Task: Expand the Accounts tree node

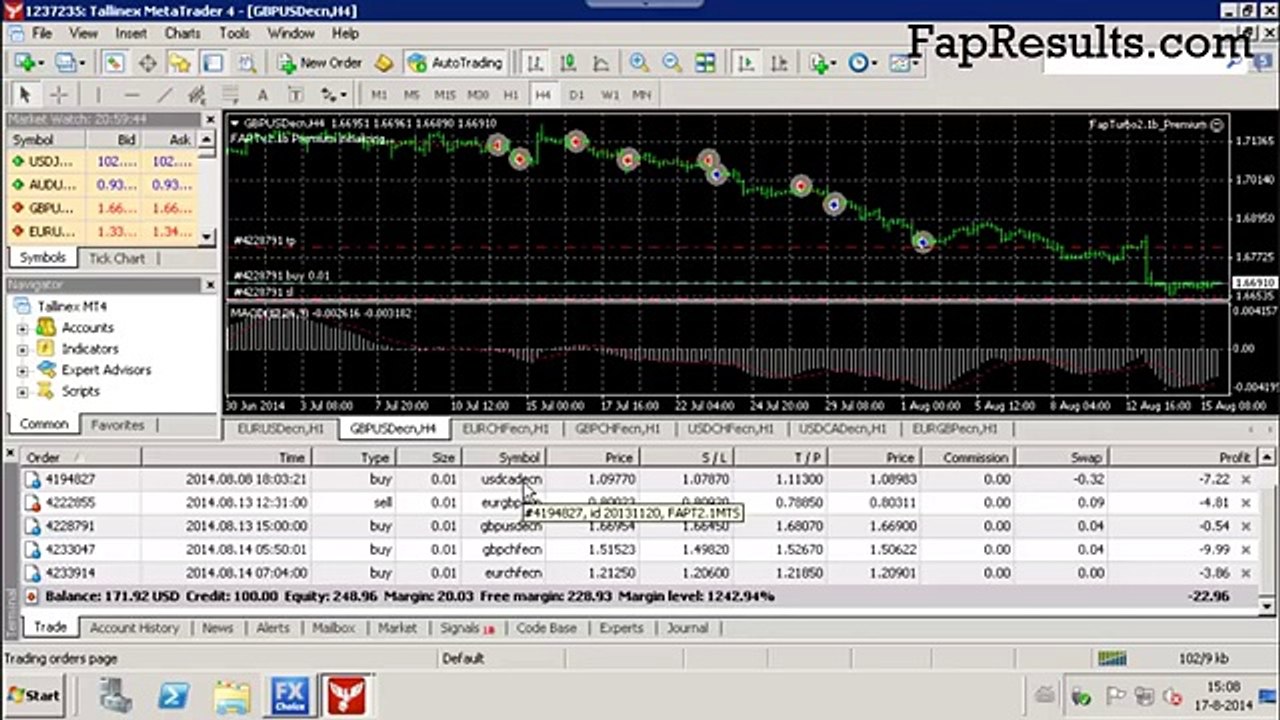Action: click(22, 328)
